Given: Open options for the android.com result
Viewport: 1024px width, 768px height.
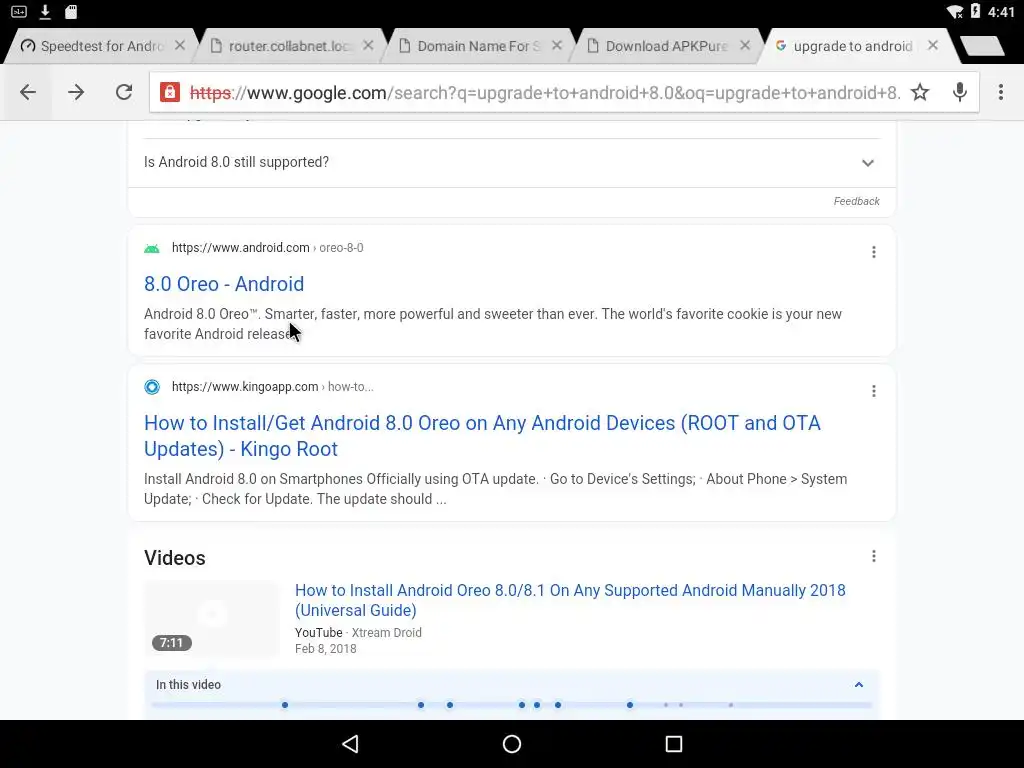Looking at the screenshot, I should click(x=874, y=252).
